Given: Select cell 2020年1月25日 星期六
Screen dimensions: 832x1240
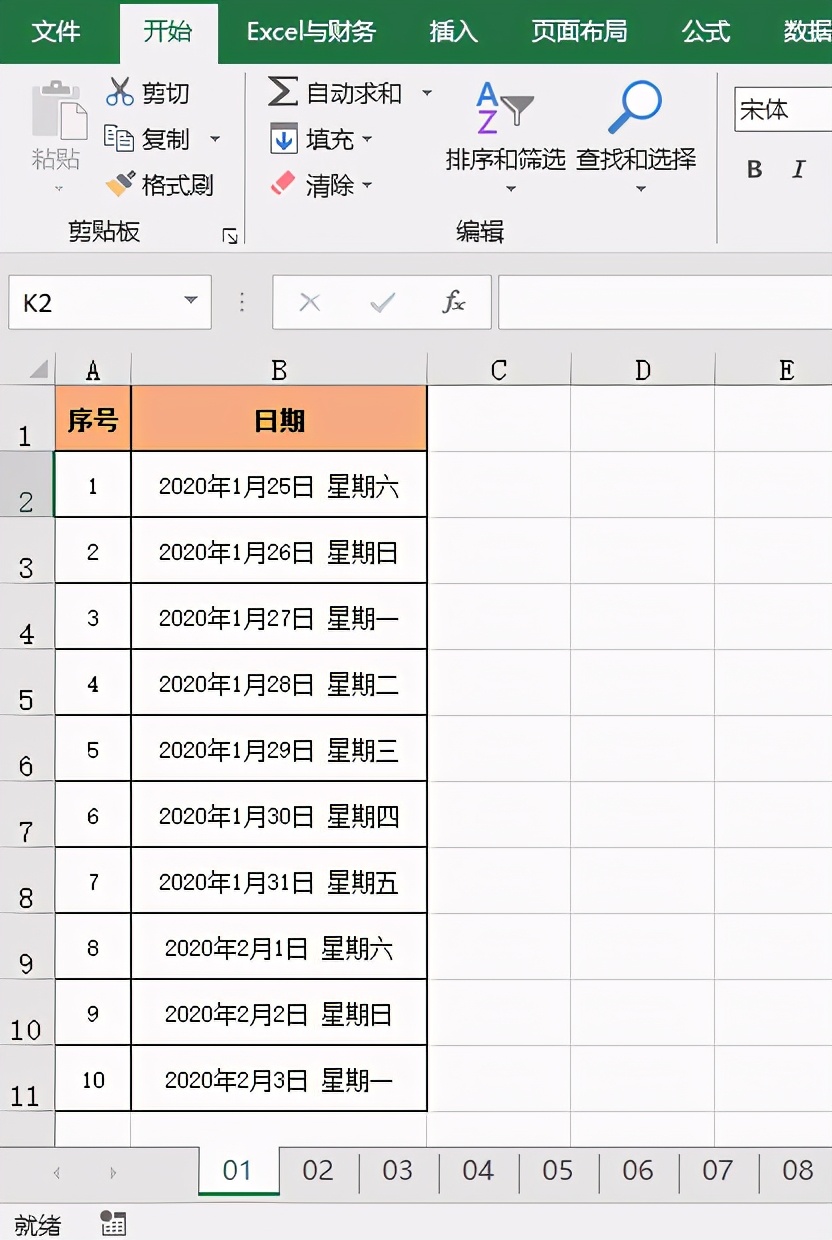Looking at the screenshot, I should pyautogui.click(x=279, y=485).
